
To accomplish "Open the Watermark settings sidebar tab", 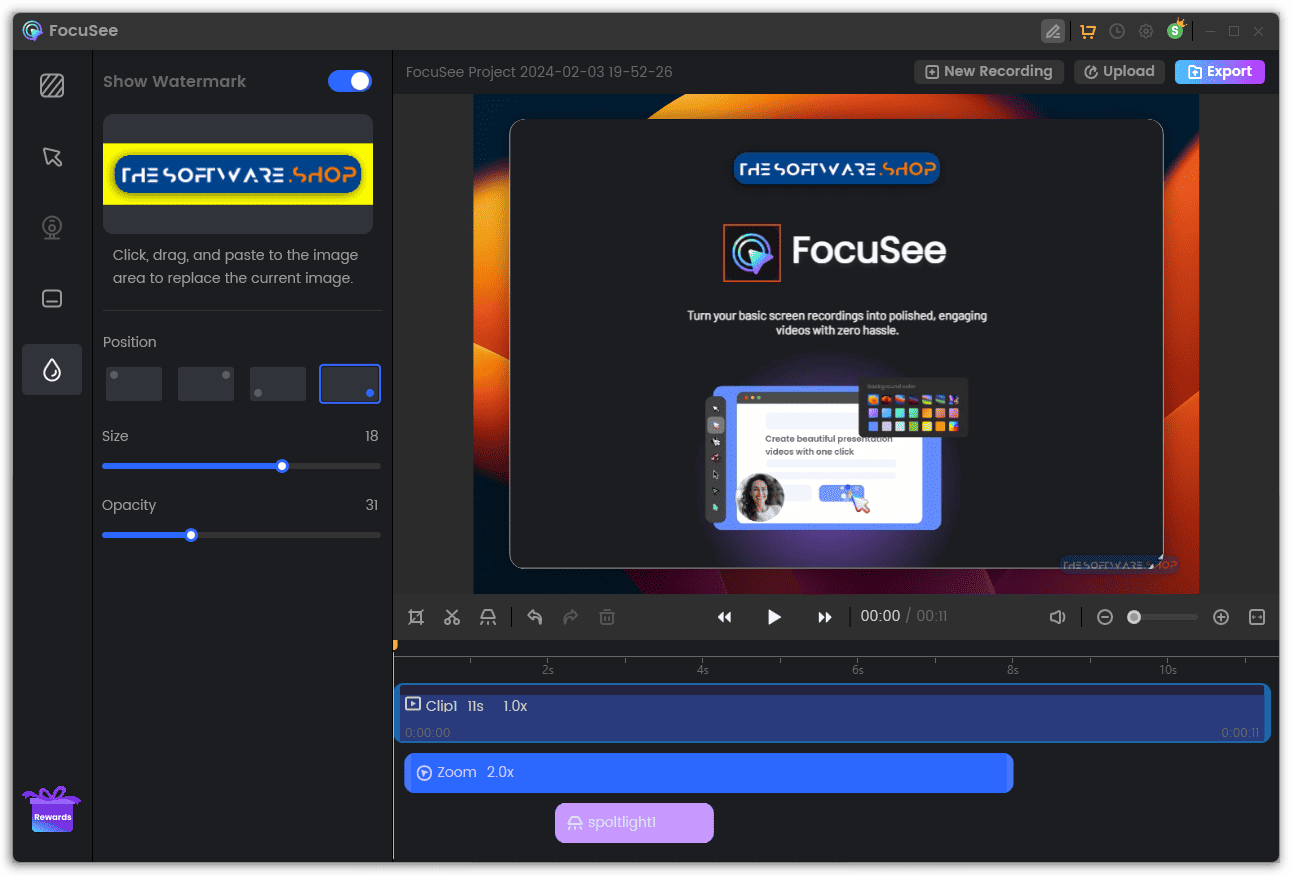I will click(x=52, y=370).
